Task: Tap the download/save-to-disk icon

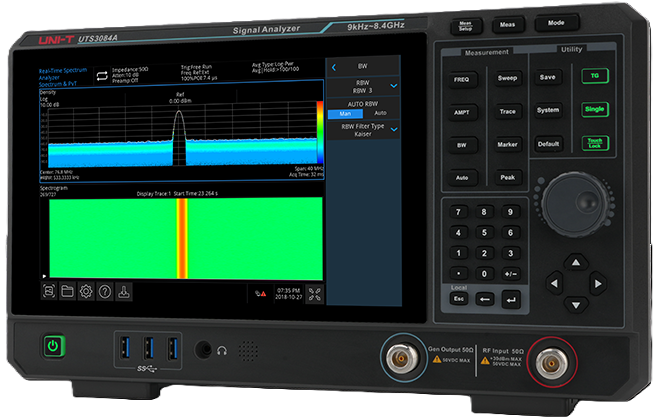Action: click(123, 292)
